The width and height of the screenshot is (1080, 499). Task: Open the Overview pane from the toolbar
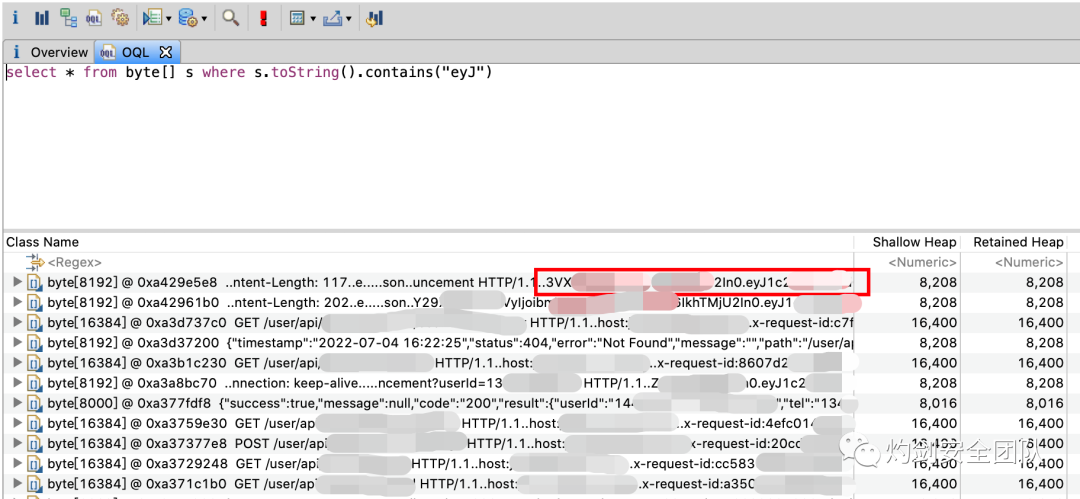14,19
